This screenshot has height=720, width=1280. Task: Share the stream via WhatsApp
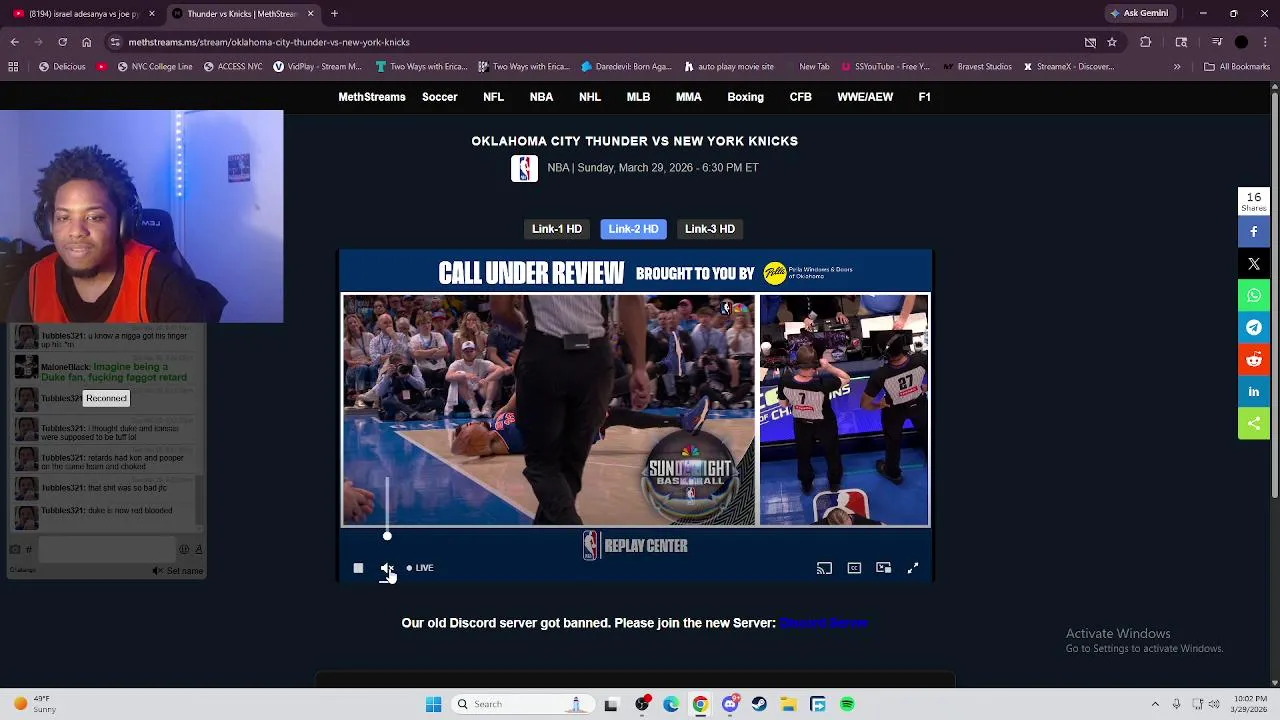point(1254,295)
